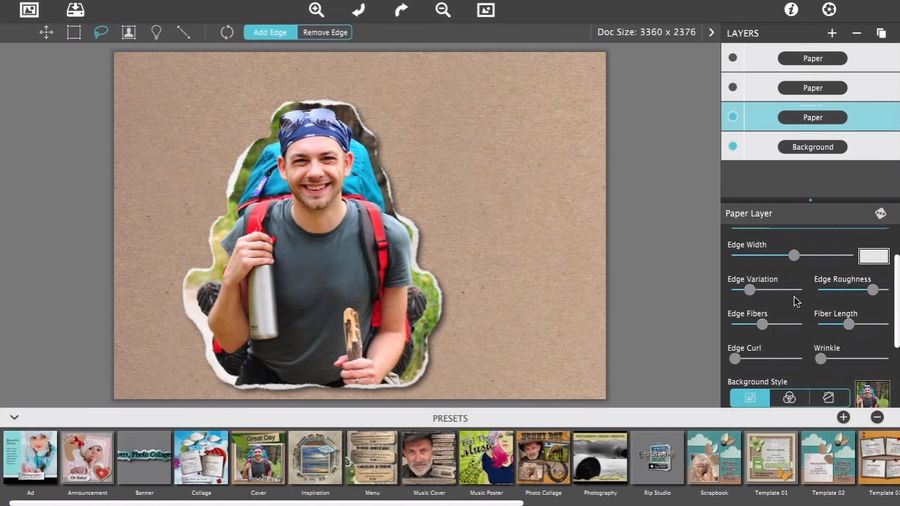Choose the move tool
The image size is (900, 506).
(x=46, y=32)
